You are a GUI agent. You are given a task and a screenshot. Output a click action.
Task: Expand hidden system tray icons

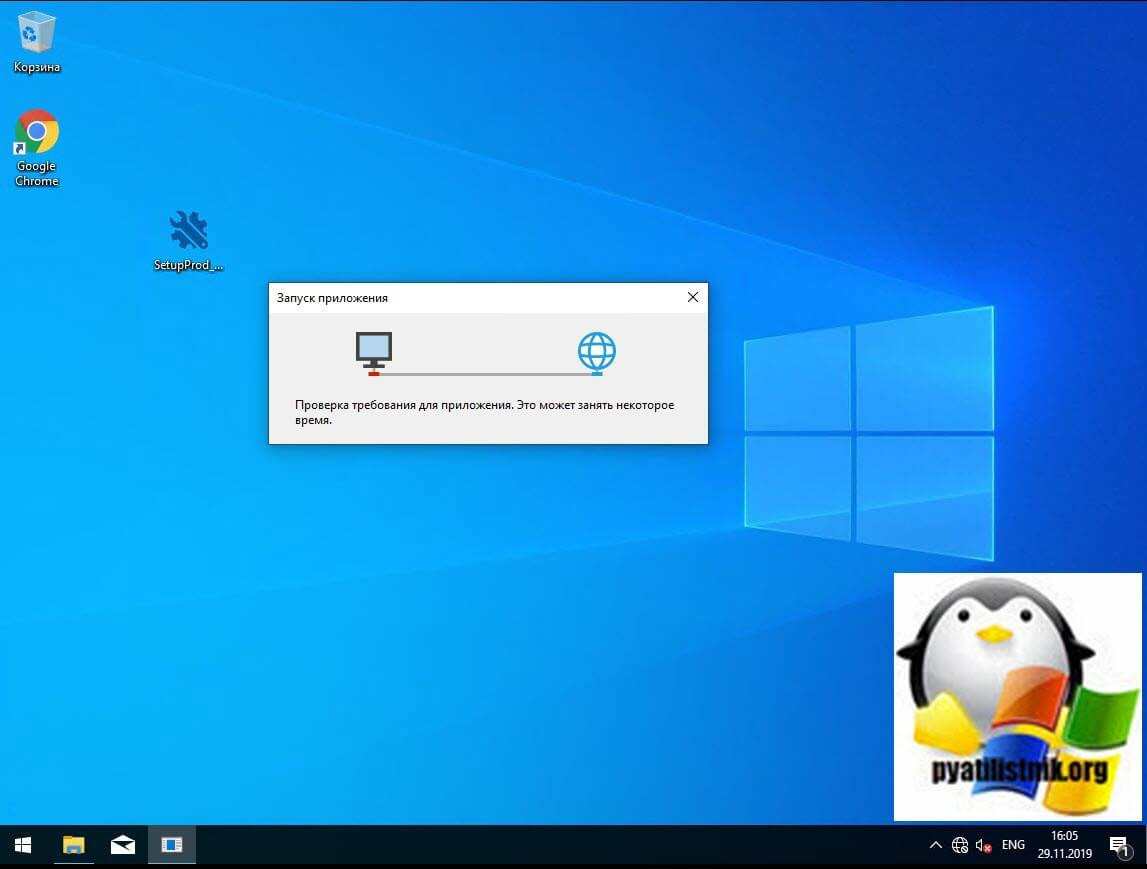(936, 845)
